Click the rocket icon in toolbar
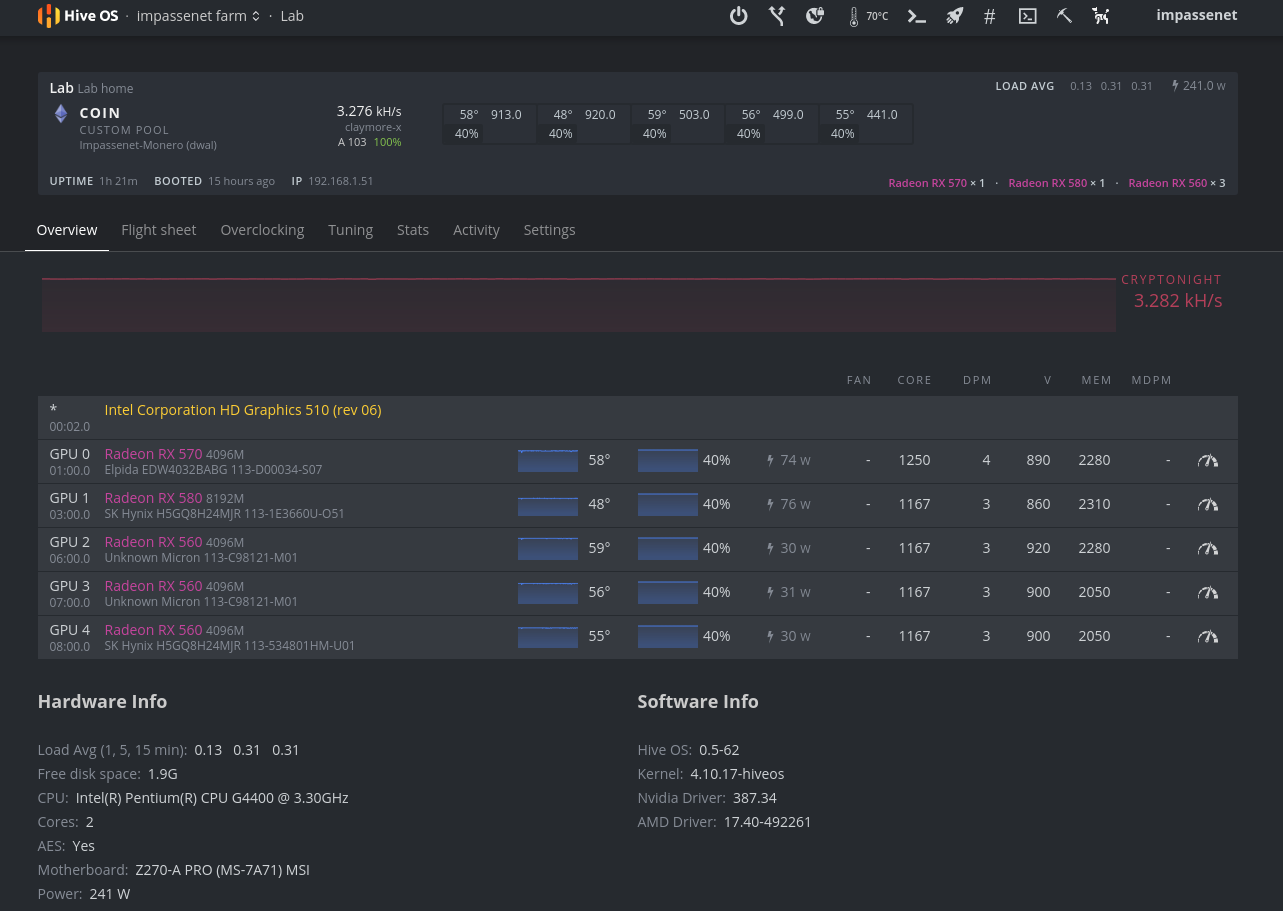Screen dimensions: 1283x911 [954, 16]
